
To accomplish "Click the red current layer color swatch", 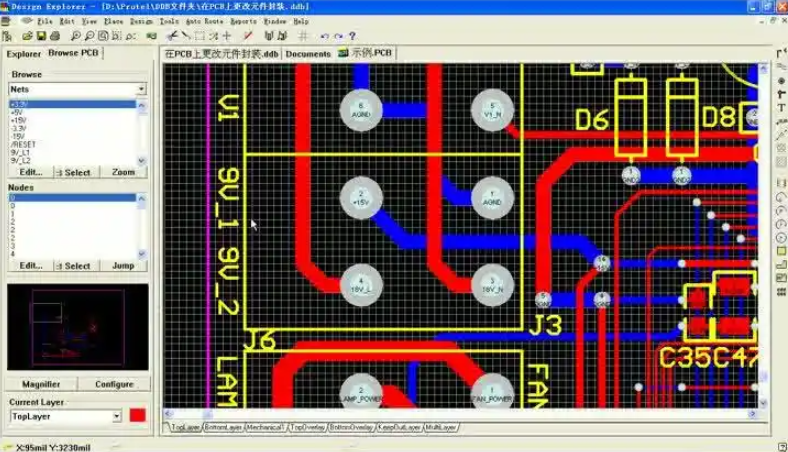I will click(x=137, y=415).
